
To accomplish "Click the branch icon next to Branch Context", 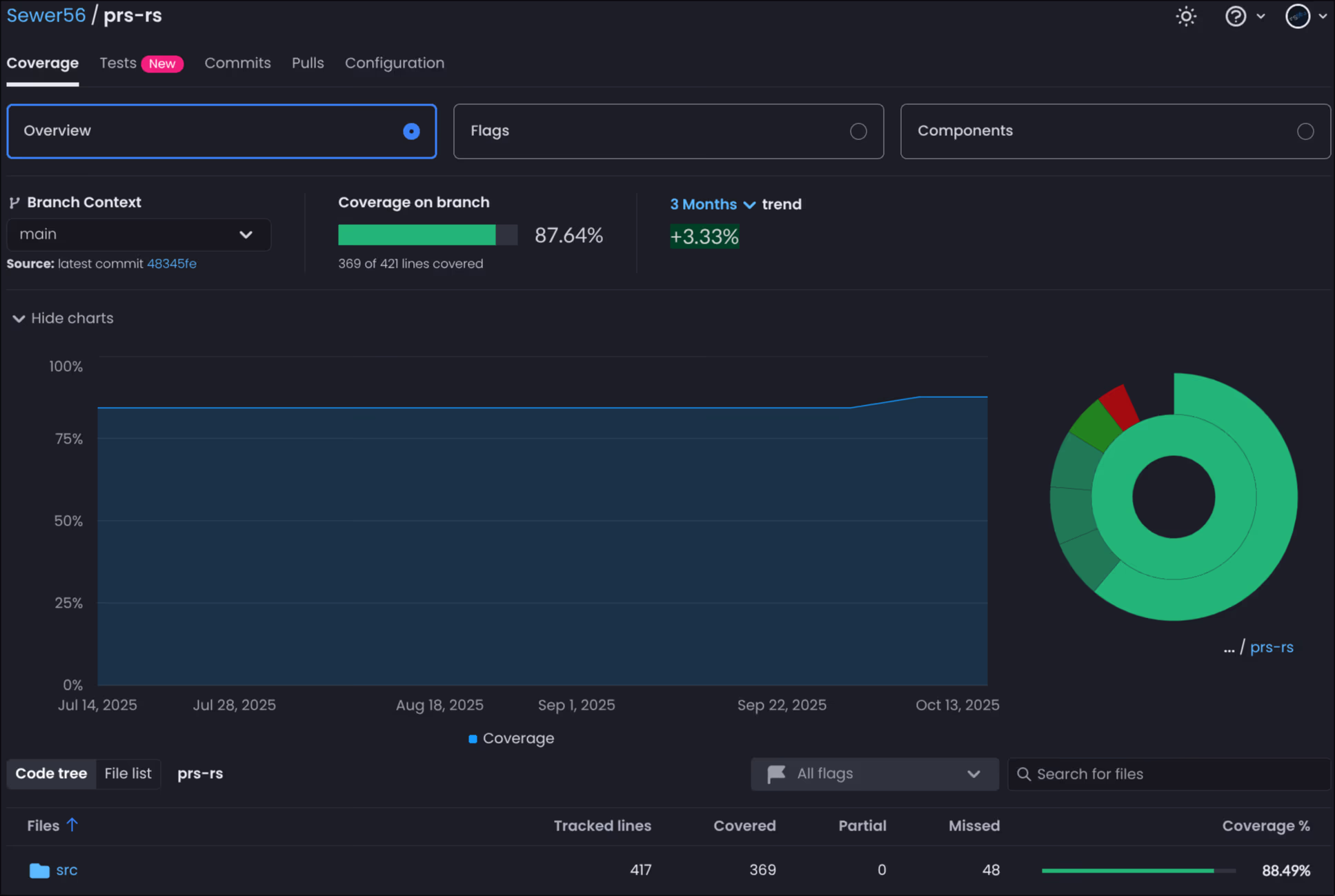I will pyautogui.click(x=14, y=202).
